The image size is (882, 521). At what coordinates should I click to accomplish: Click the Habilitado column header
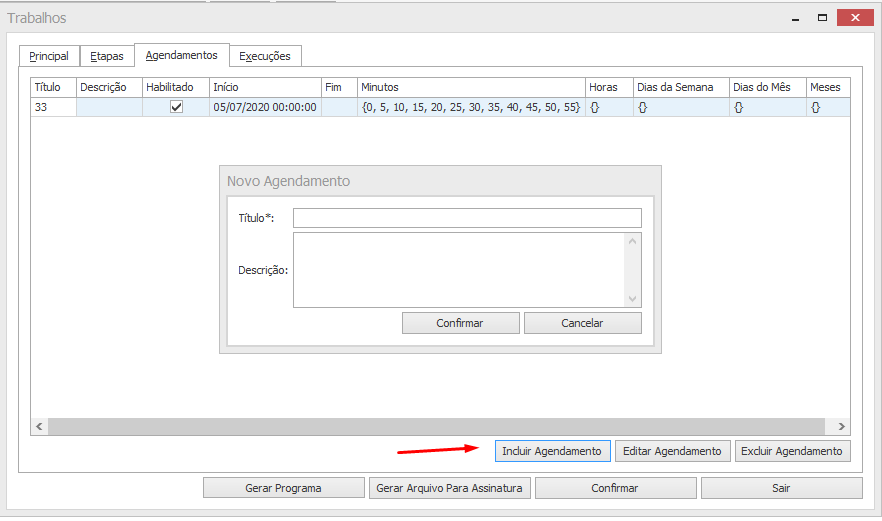[176, 87]
